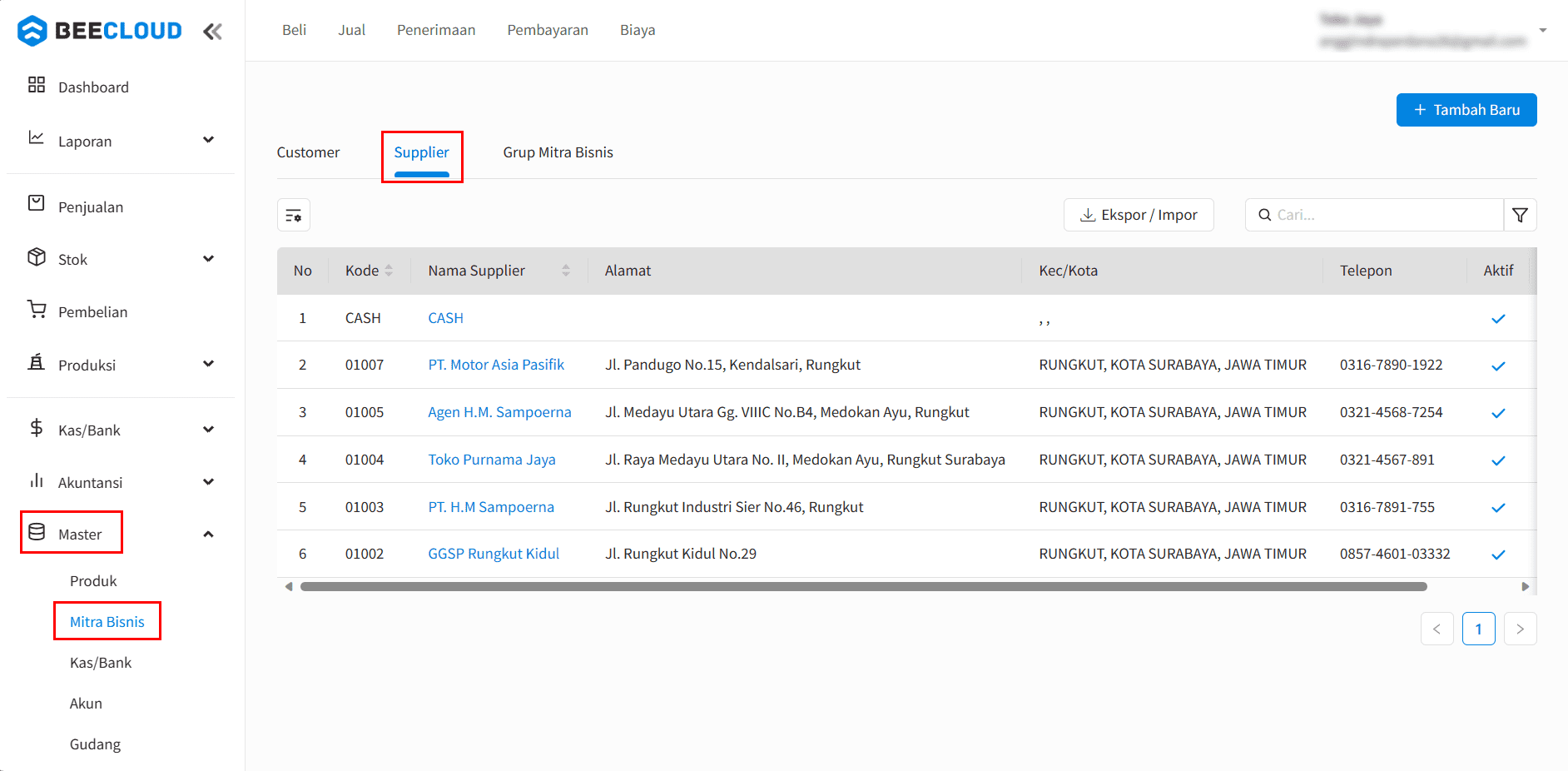Open Mitra Bisnis under Master
This screenshot has height=771, width=1568.
coord(107,622)
